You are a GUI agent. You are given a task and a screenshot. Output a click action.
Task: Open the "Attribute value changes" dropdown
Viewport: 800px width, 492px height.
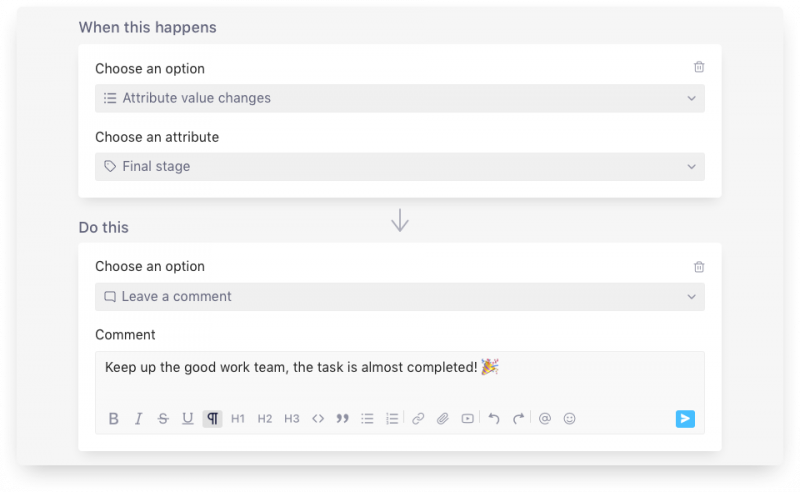pos(399,98)
